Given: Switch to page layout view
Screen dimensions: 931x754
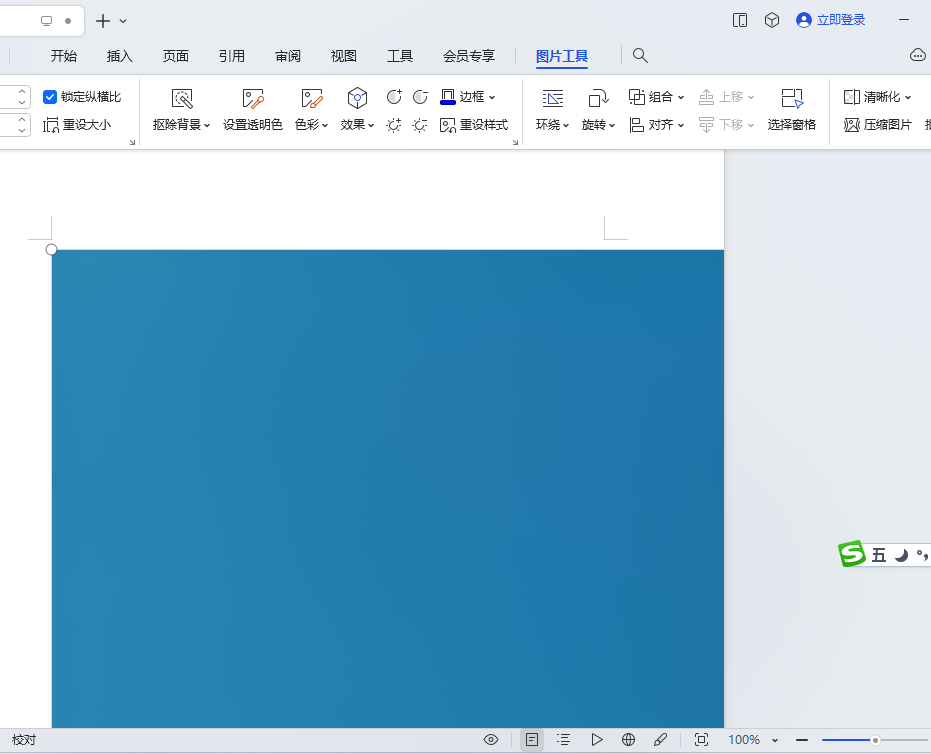Looking at the screenshot, I should click(x=532, y=740).
